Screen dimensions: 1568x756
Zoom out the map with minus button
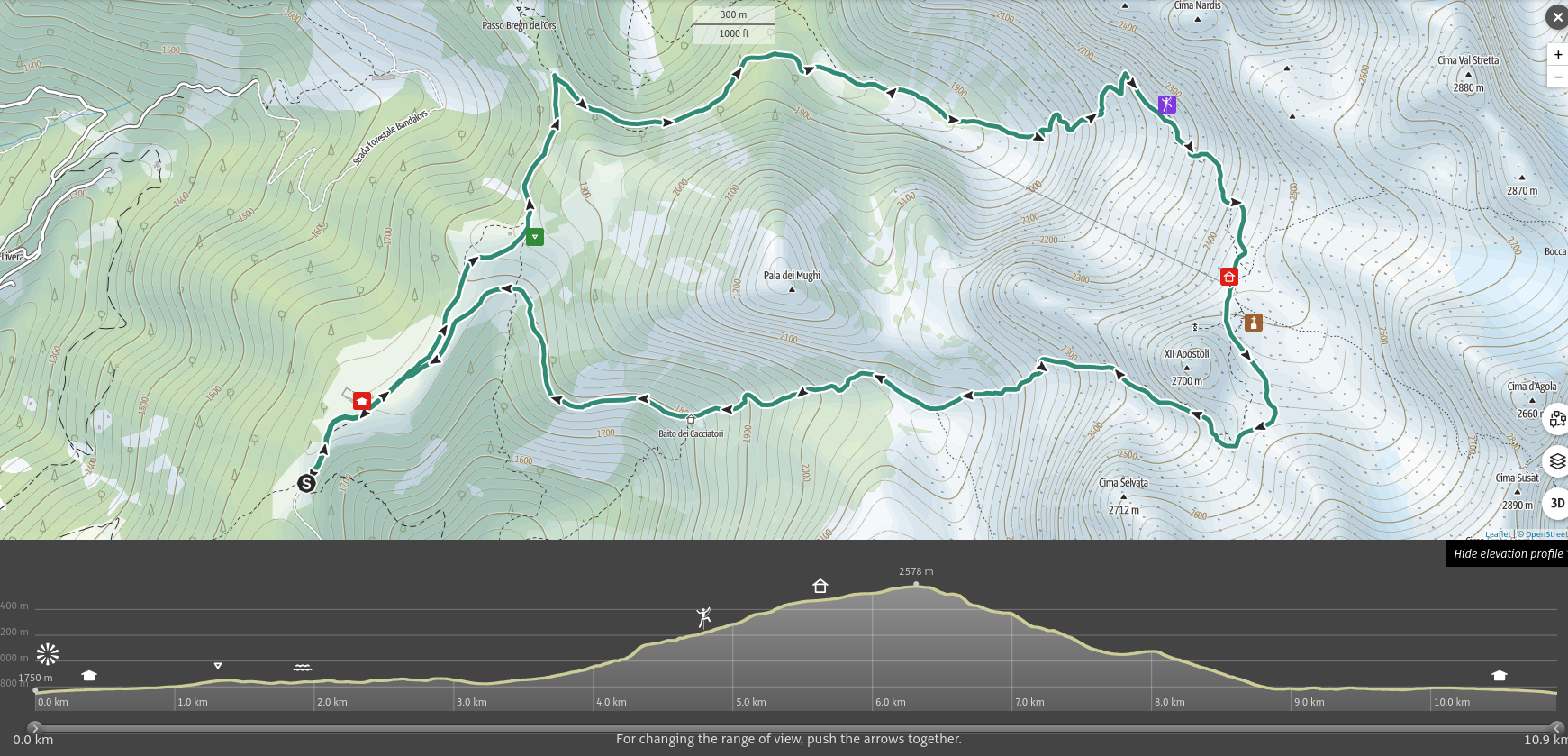click(1558, 77)
